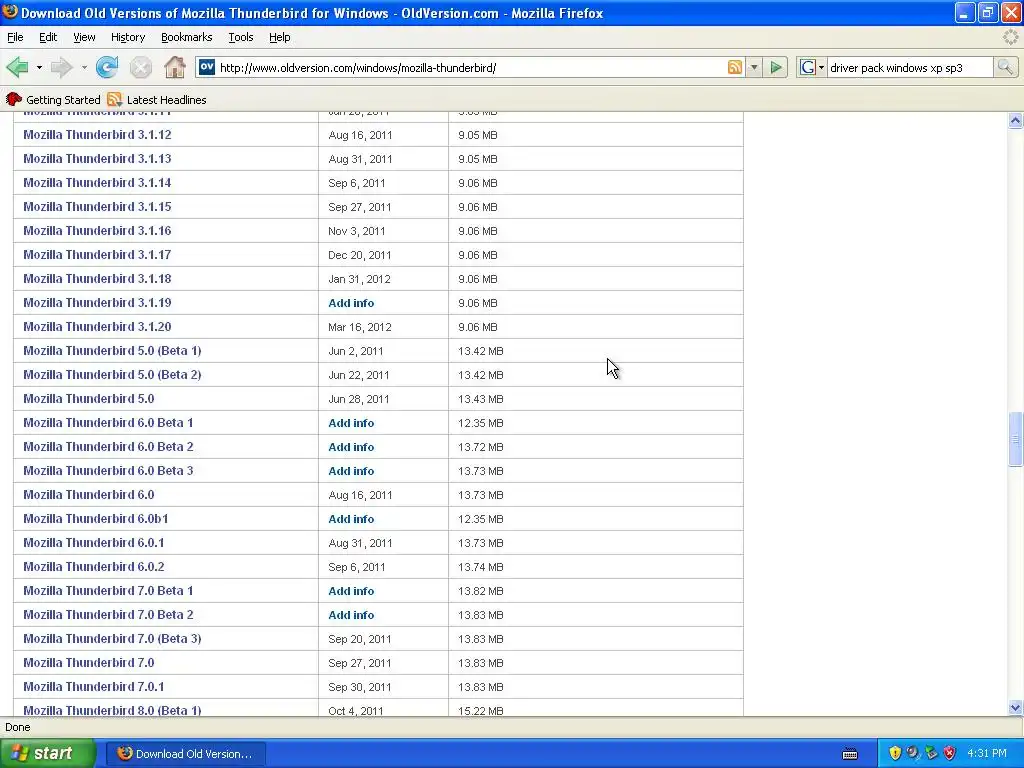Click the search box containing driver pack windows

(x=910, y=67)
